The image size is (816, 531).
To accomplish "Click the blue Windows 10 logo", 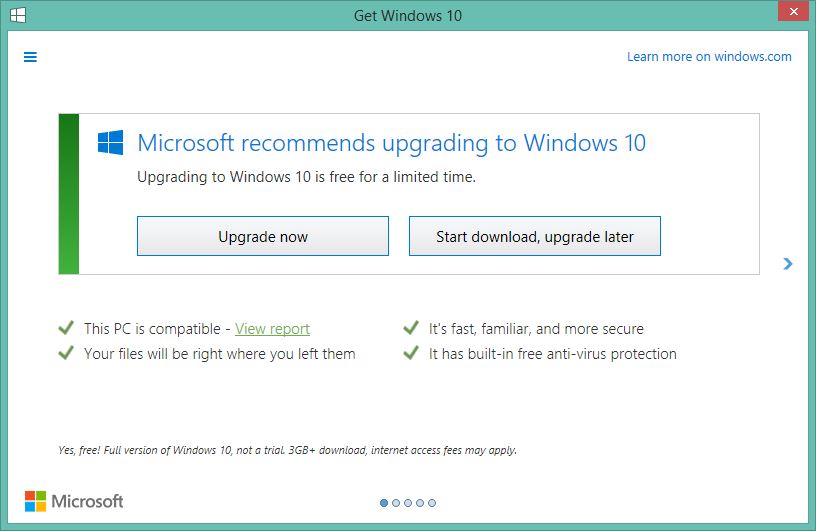I will (110, 142).
